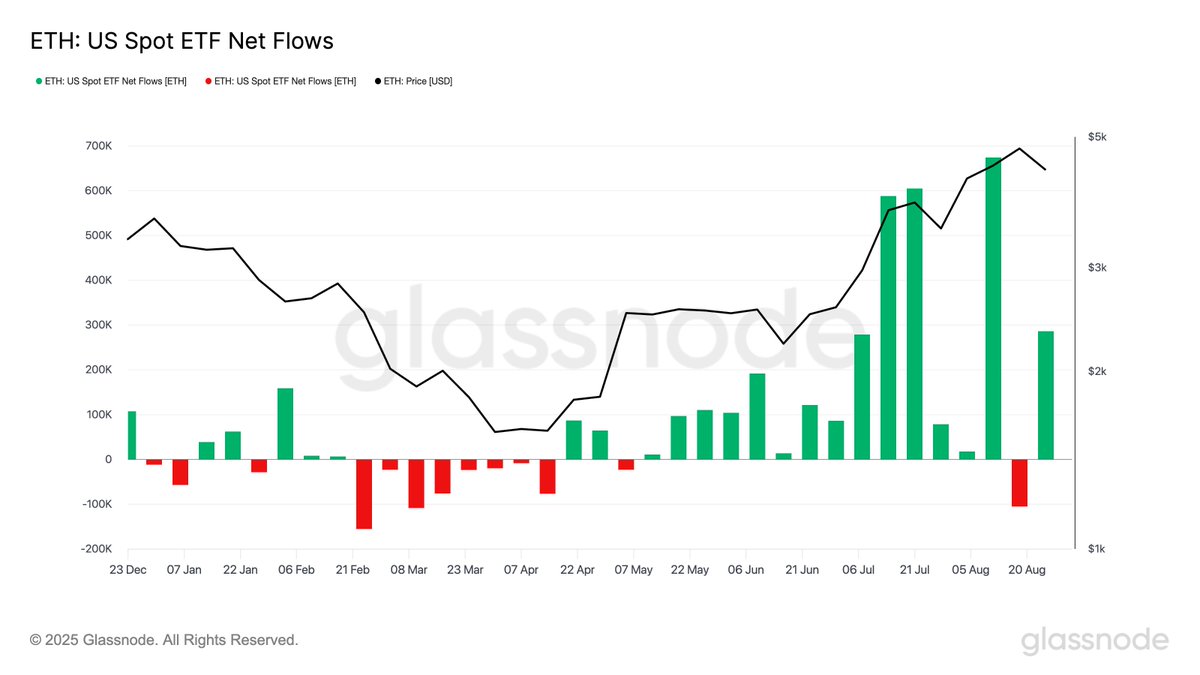Screen dimensions: 1200x675
Task: Toggle the green Net Flows legend series
Action: click(x=116, y=81)
